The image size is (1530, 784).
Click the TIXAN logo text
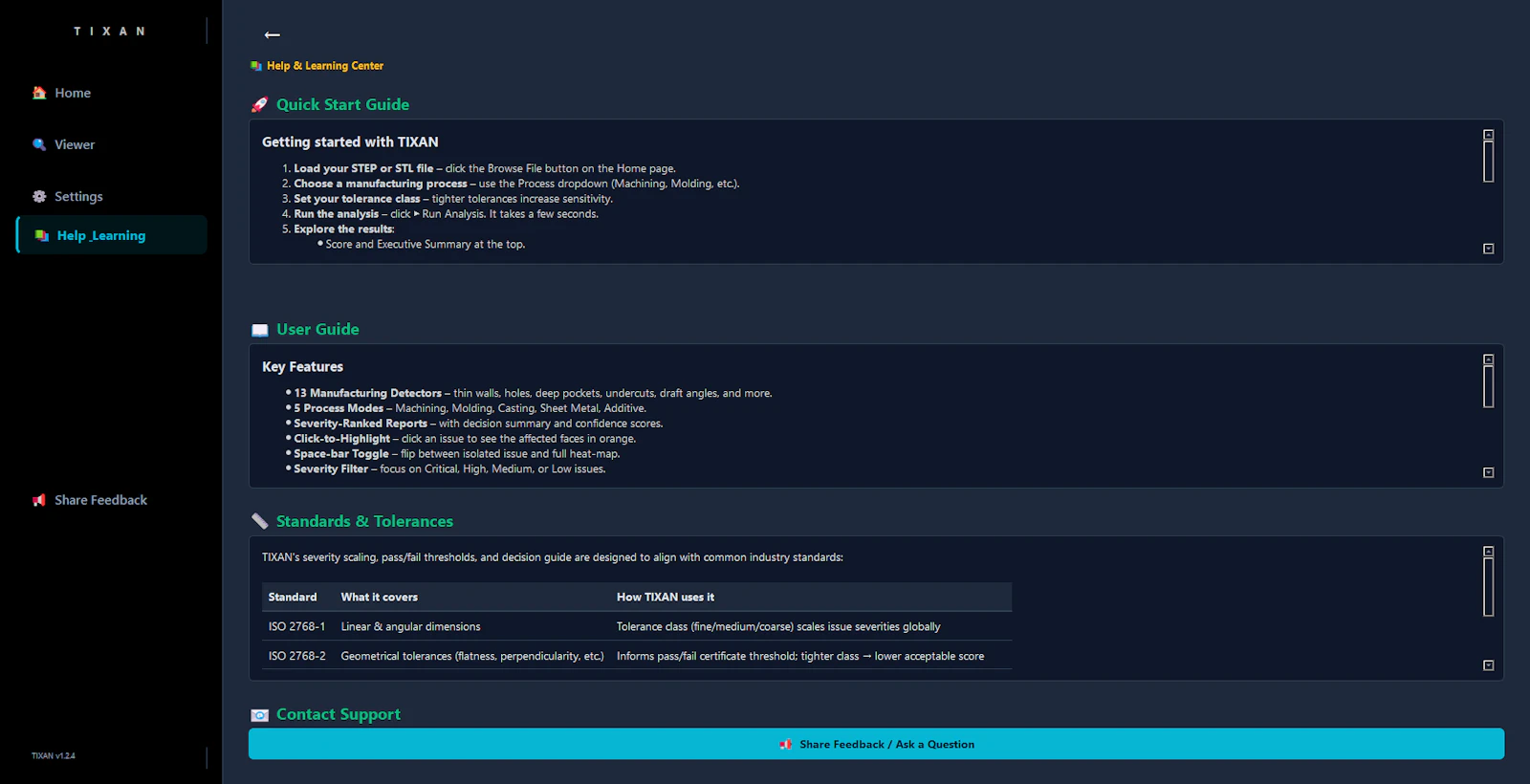point(110,31)
